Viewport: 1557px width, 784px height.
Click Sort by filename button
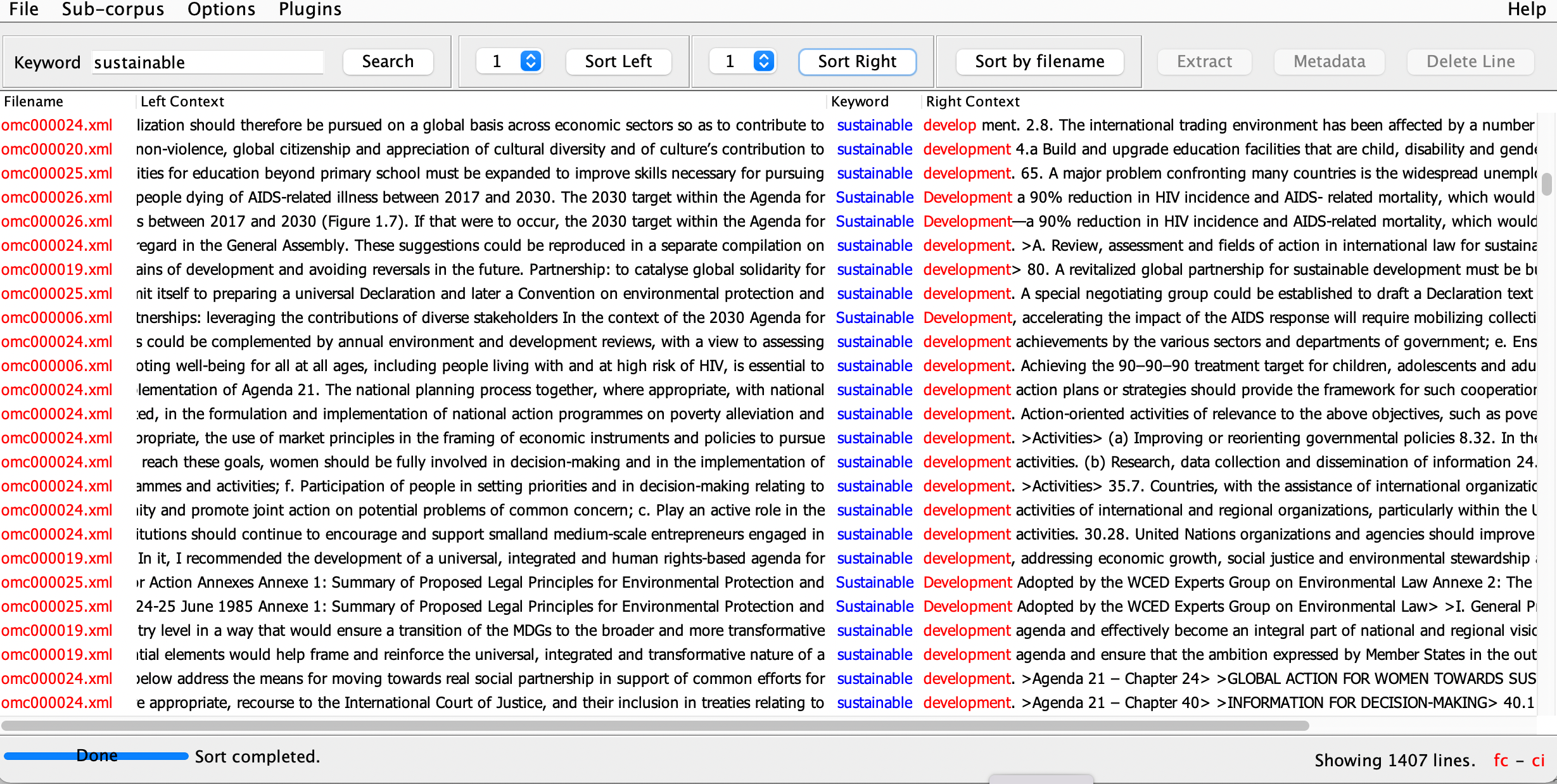[1039, 61]
